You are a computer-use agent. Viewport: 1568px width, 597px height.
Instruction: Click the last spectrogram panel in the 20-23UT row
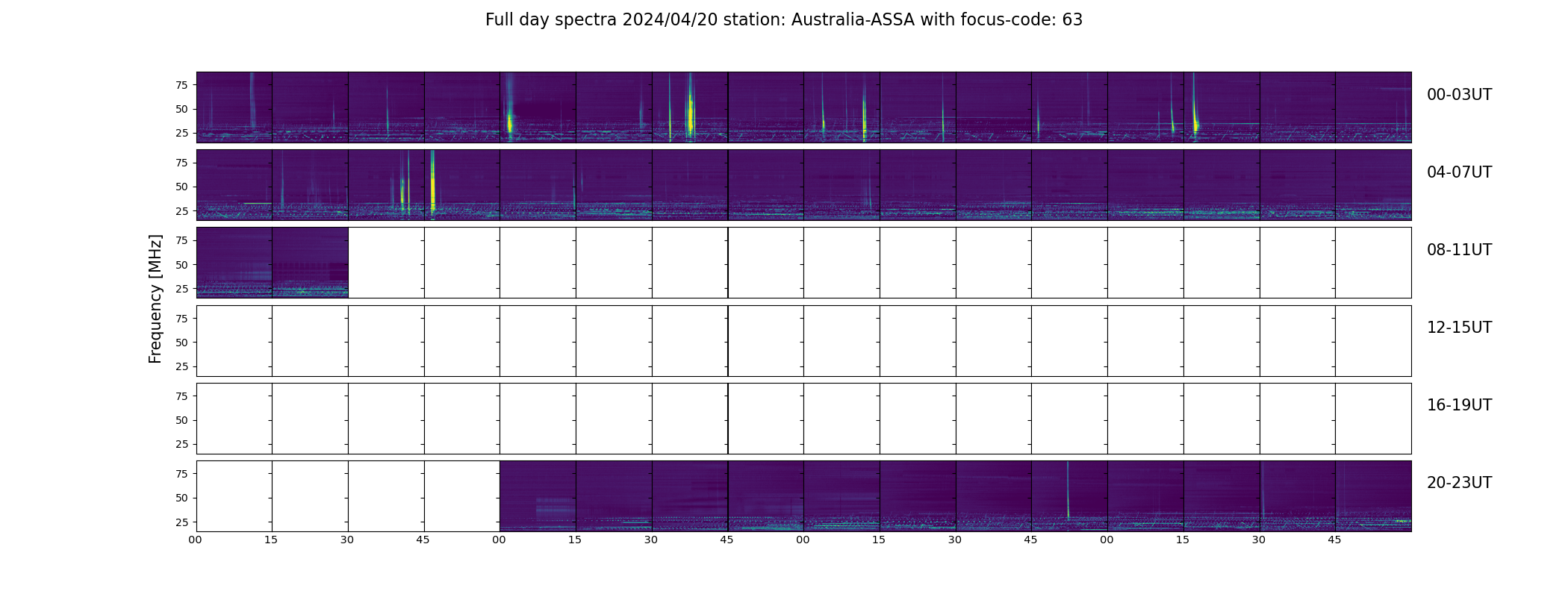click(1373, 496)
